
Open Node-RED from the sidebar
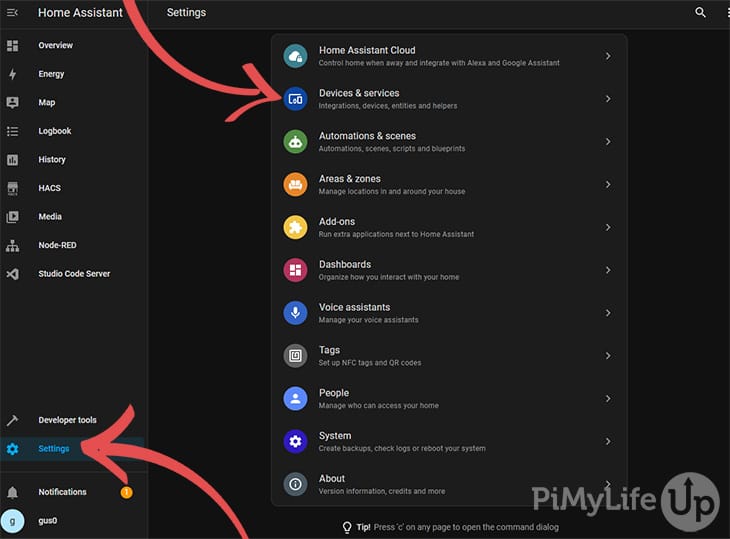tap(57, 245)
